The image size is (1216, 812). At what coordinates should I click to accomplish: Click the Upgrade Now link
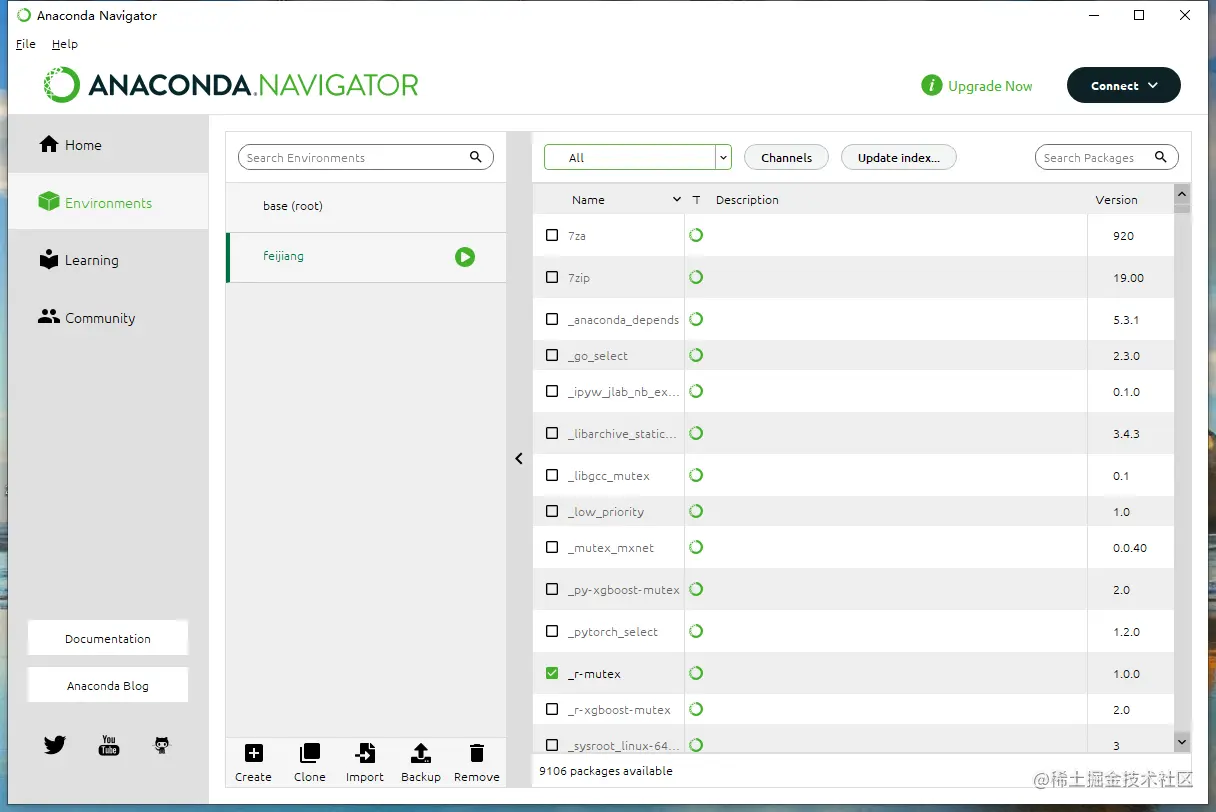tap(990, 86)
